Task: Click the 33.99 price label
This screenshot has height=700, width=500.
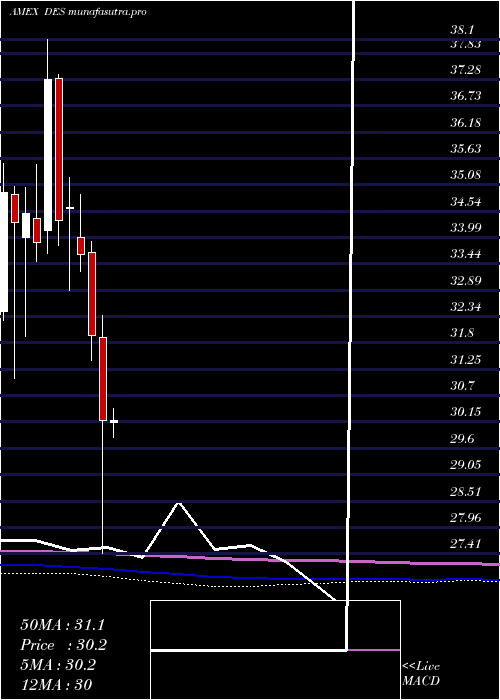Action: tap(465, 228)
